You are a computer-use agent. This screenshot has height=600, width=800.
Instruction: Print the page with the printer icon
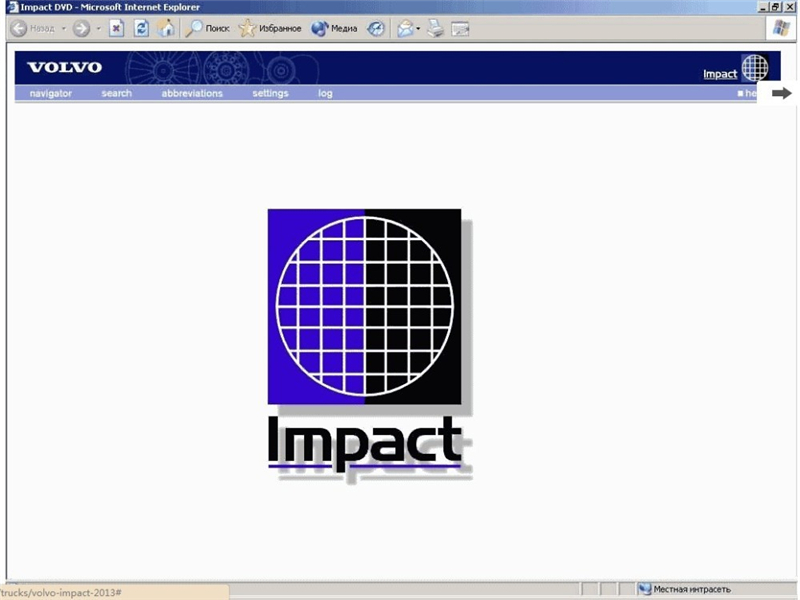click(x=436, y=28)
